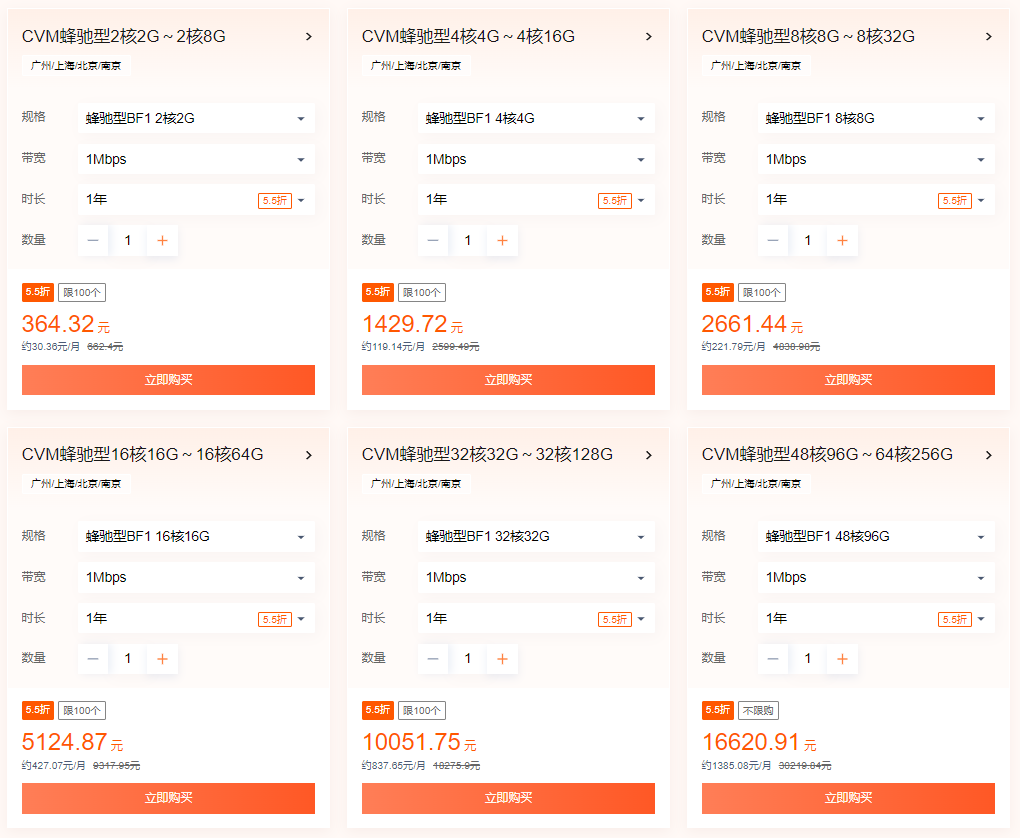Open the CVM蜂驰型16核16G~16核64G title
The image size is (1020, 838).
[142, 455]
